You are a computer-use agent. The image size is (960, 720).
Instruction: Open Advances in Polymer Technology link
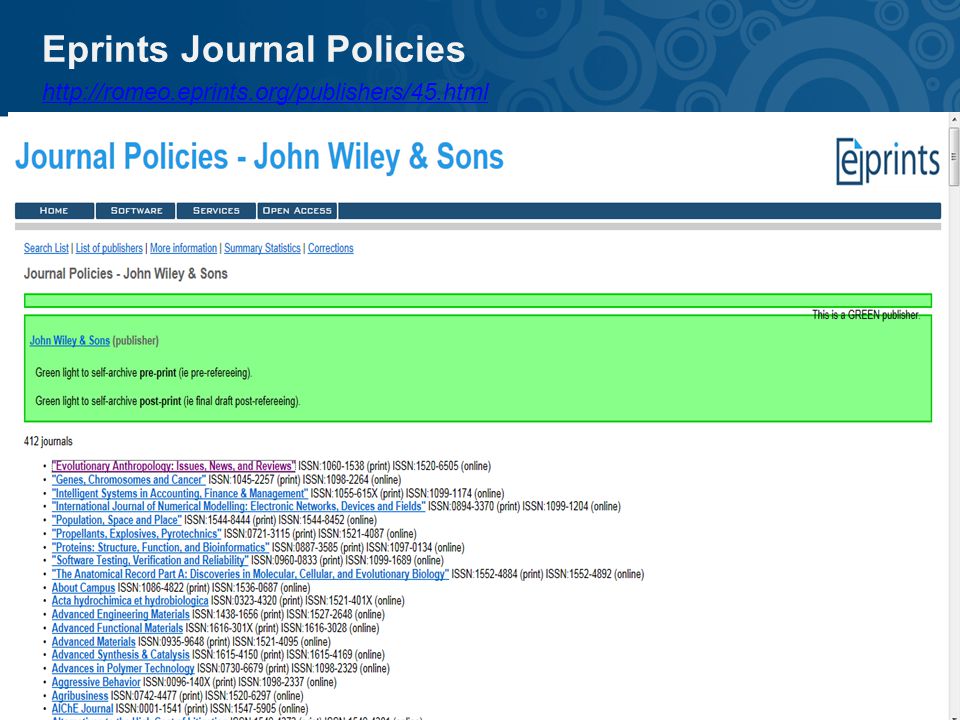click(123, 668)
